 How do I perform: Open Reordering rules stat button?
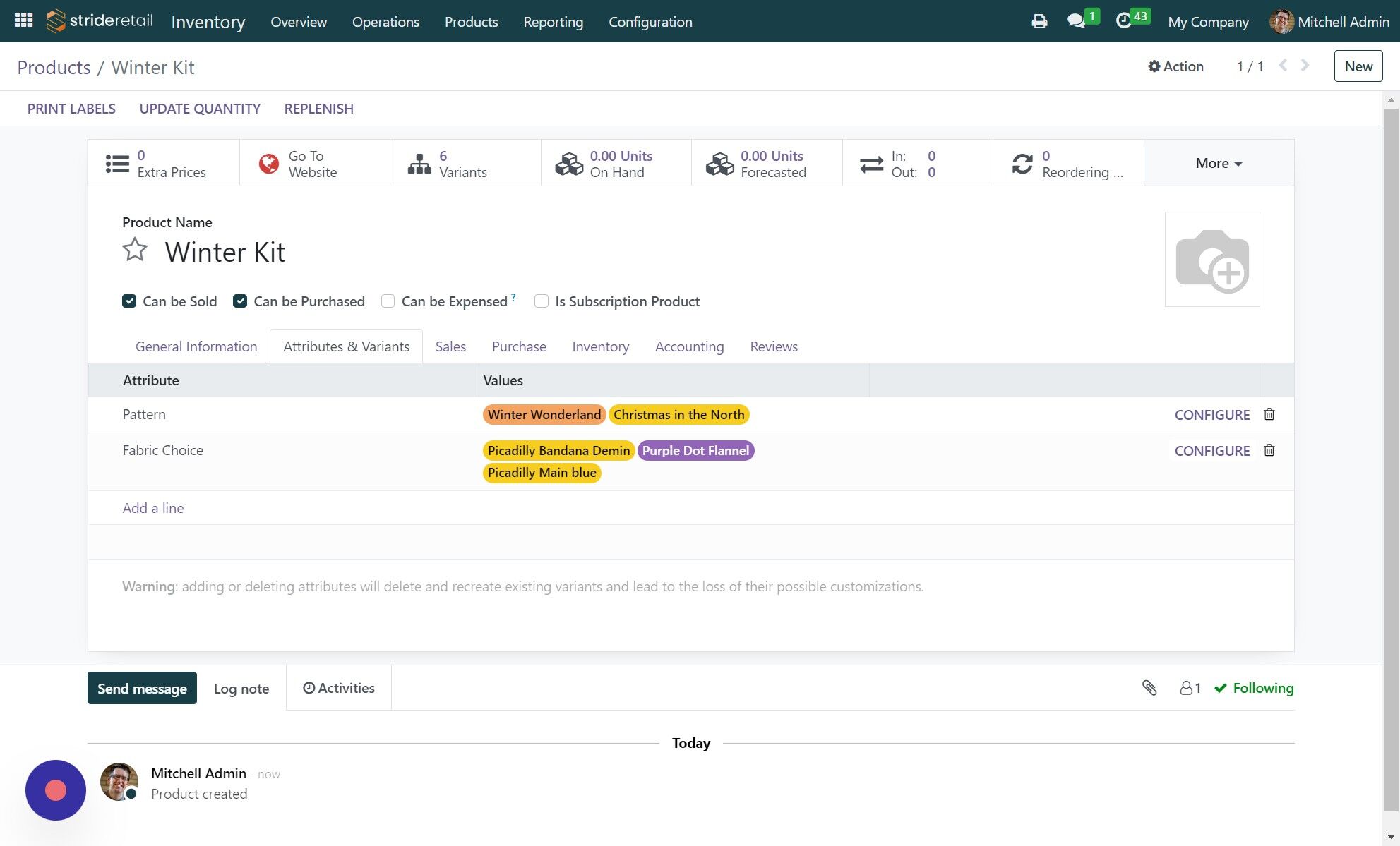point(1068,164)
